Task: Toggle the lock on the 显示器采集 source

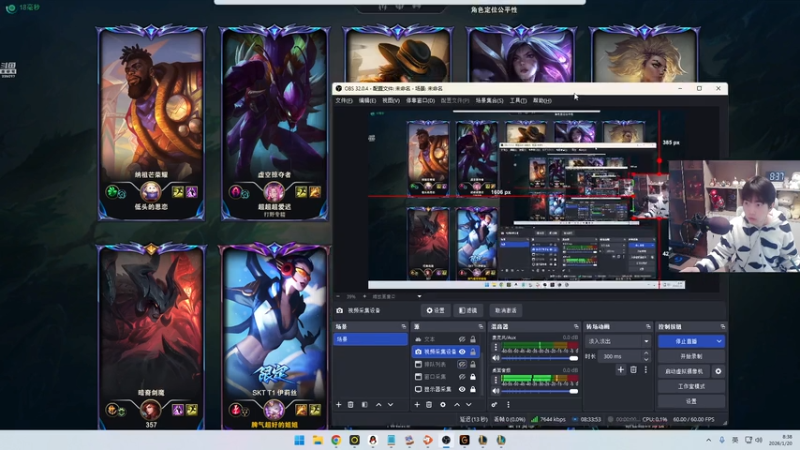Action: click(473, 389)
